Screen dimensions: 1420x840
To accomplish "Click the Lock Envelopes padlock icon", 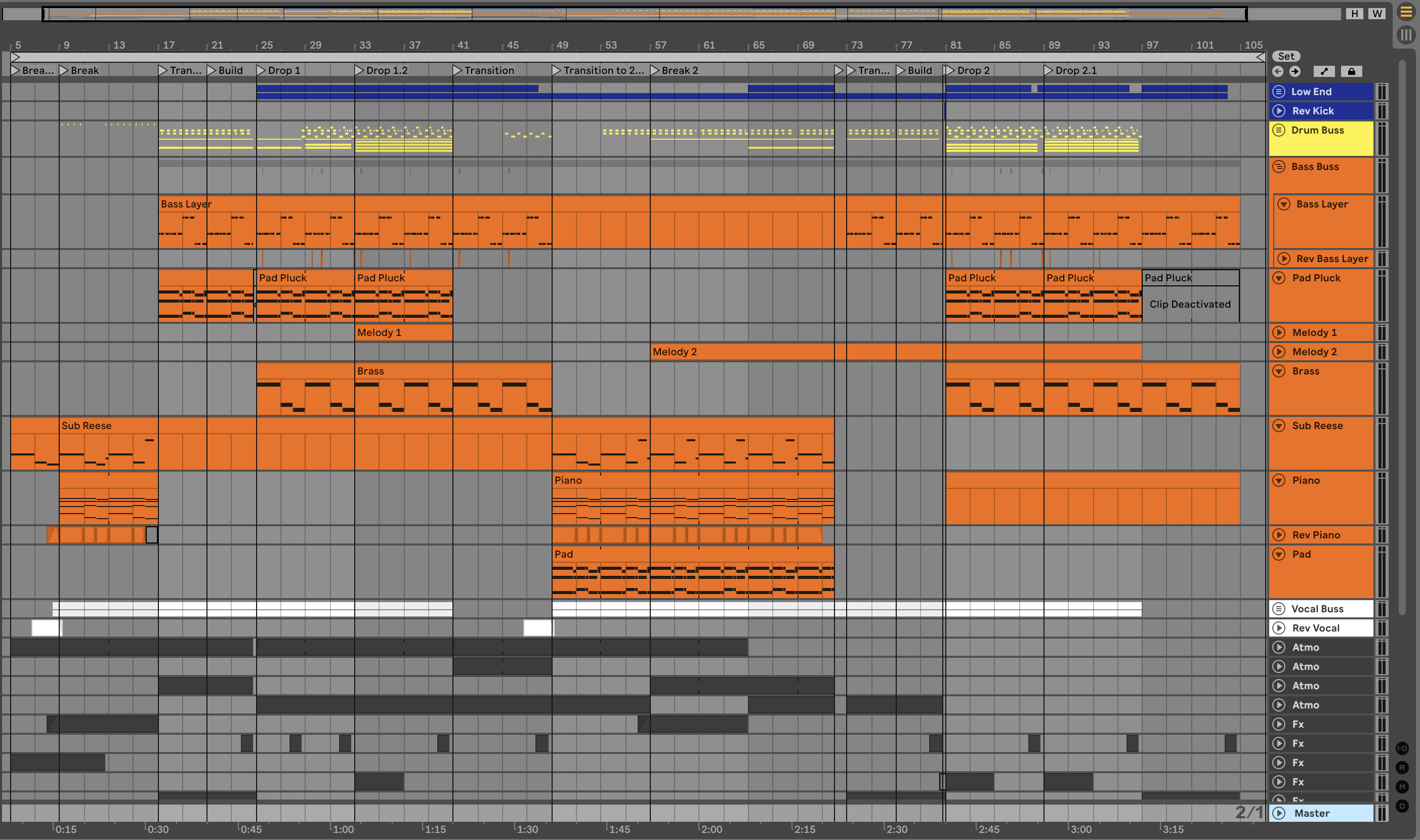I will click(1352, 71).
